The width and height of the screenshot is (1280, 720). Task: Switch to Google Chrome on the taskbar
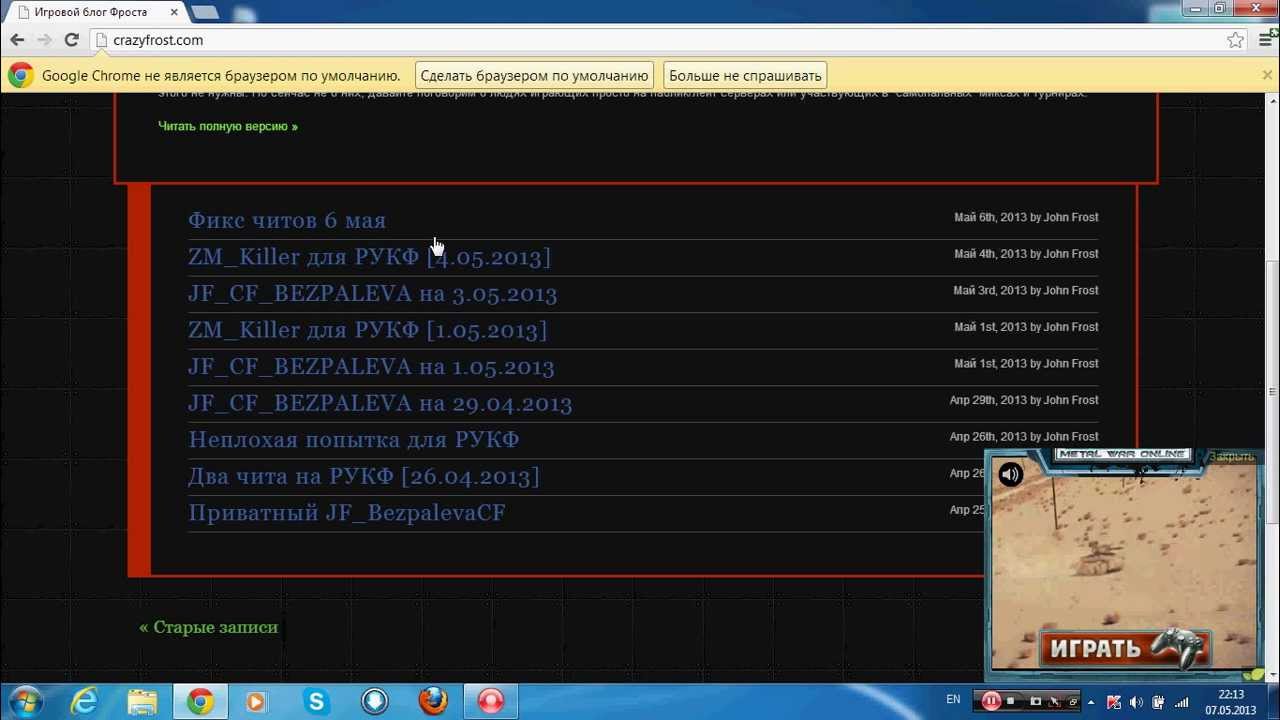coord(200,702)
